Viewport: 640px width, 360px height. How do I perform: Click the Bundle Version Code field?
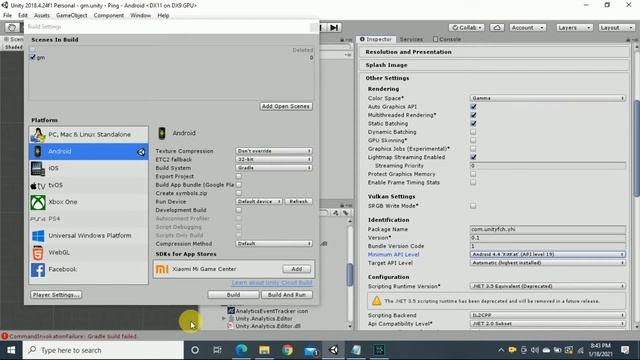tap(547, 246)
